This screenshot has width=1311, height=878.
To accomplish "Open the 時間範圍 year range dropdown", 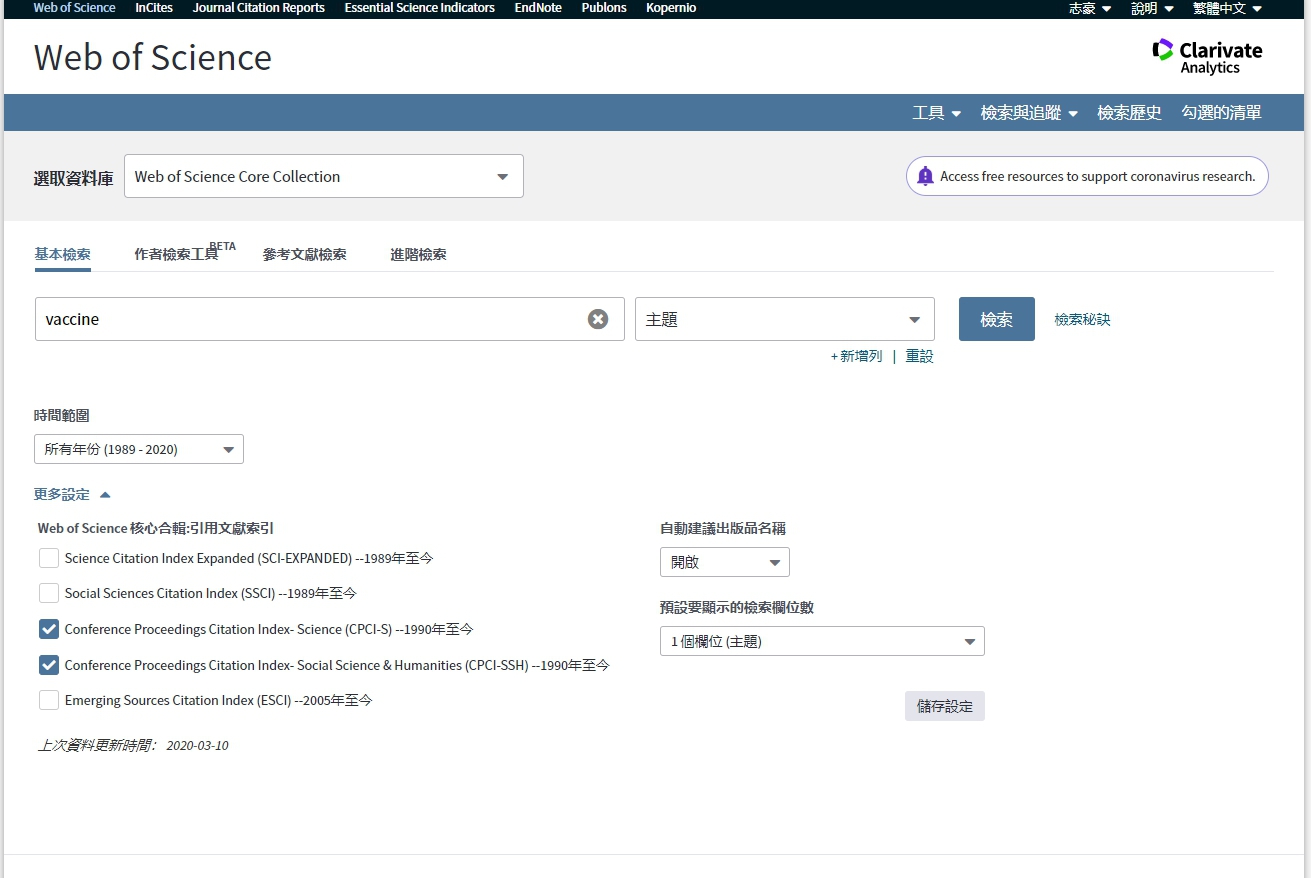I will (x=139, y=449).
